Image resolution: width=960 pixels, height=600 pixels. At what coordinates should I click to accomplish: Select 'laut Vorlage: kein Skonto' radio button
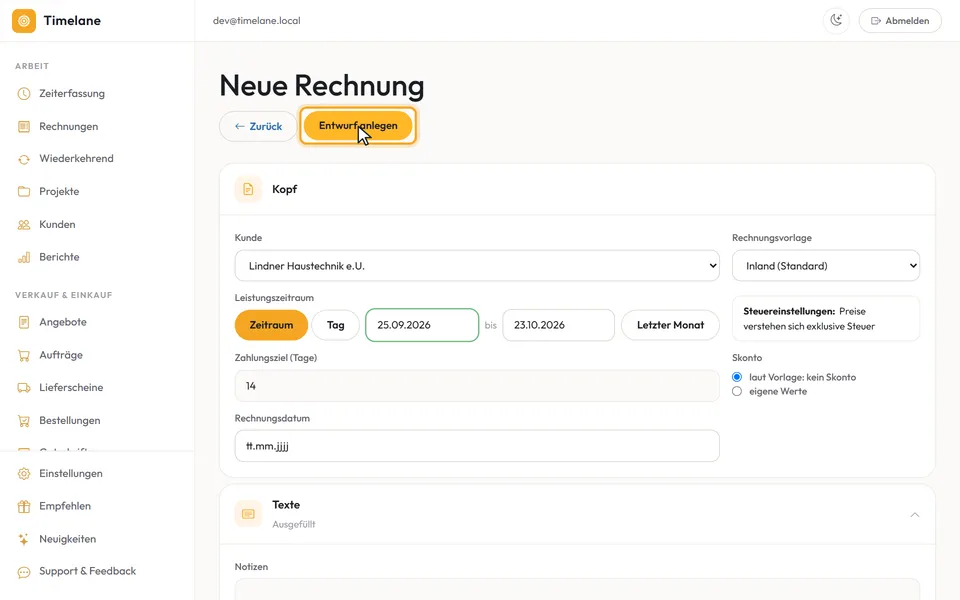pyautogui.click(x=737, y=377)
